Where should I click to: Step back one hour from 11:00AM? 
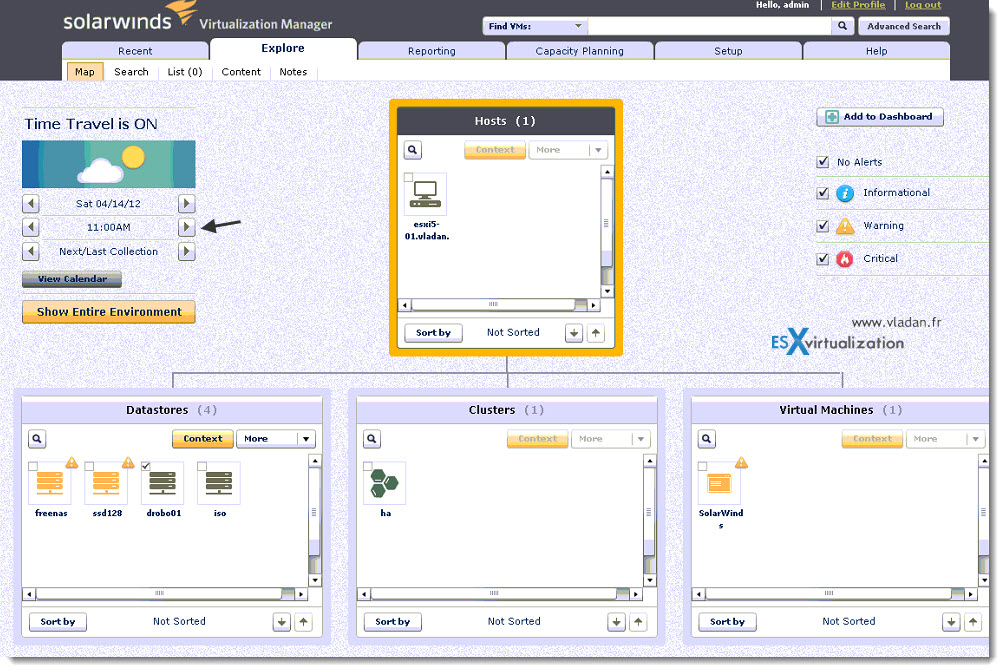click(x=31, y=227)
